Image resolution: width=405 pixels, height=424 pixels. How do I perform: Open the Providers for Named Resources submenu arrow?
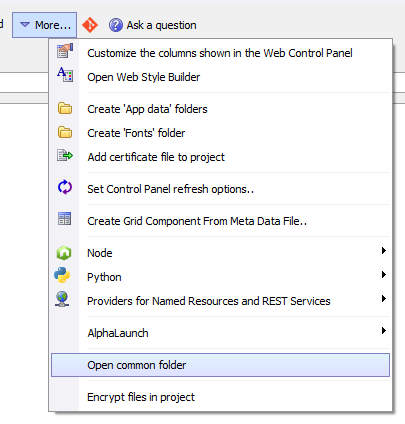(384, 299)
